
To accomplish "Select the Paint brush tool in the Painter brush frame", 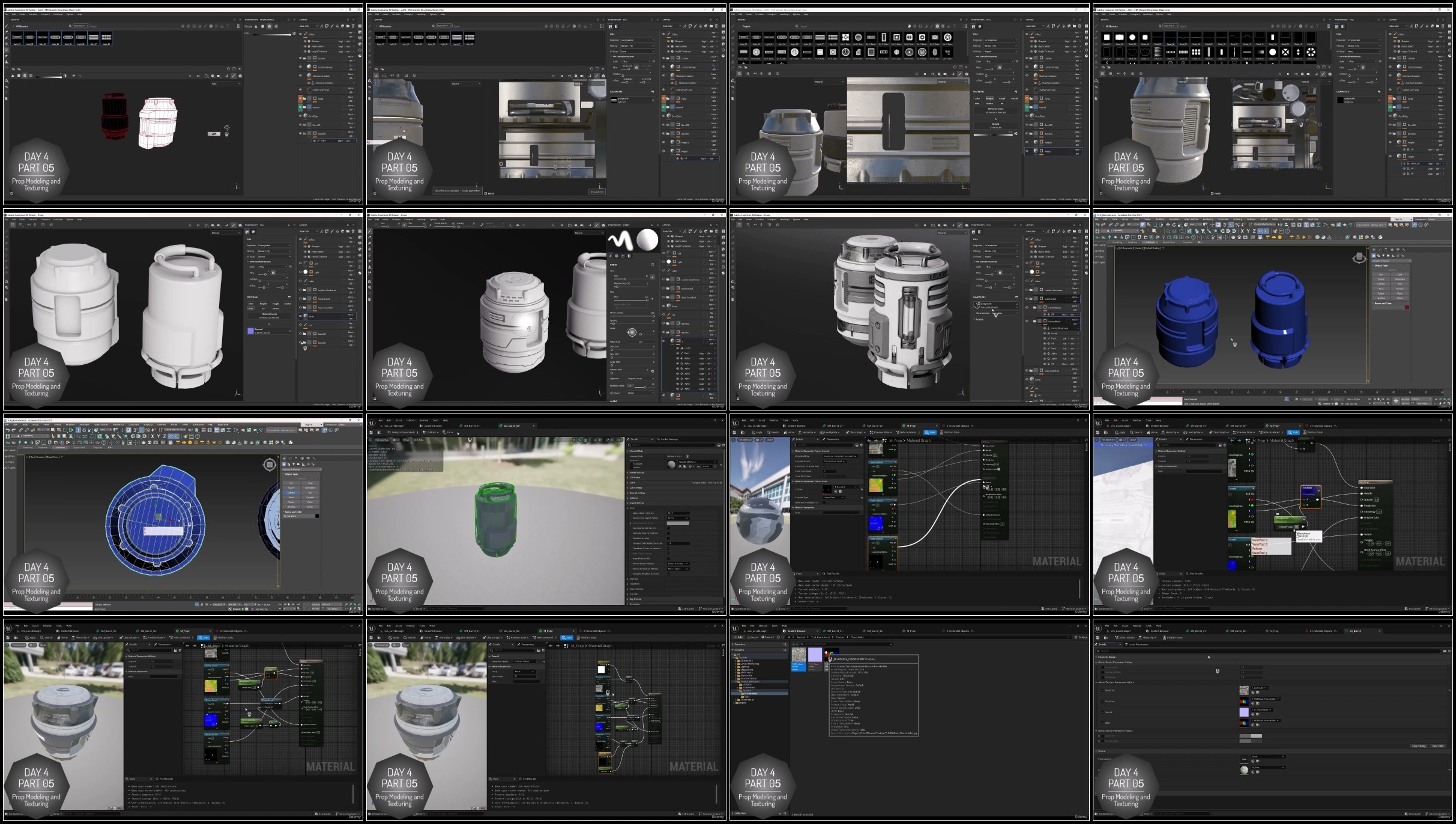I will tap(369, 231).
